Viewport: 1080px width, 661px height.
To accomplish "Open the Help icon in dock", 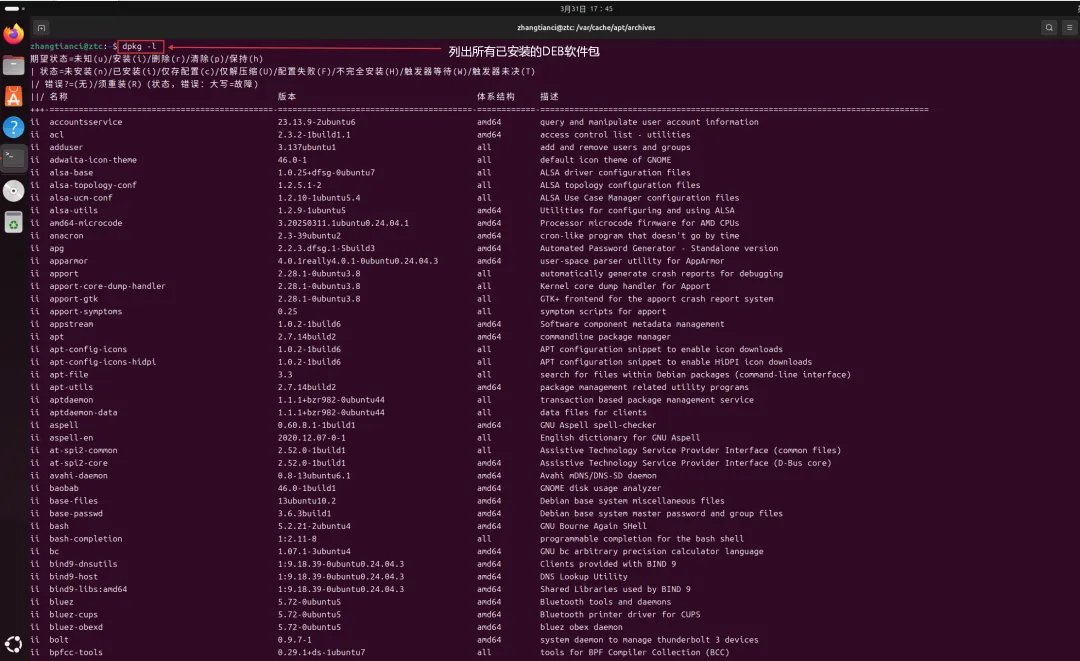I will (x=14, y=127).
